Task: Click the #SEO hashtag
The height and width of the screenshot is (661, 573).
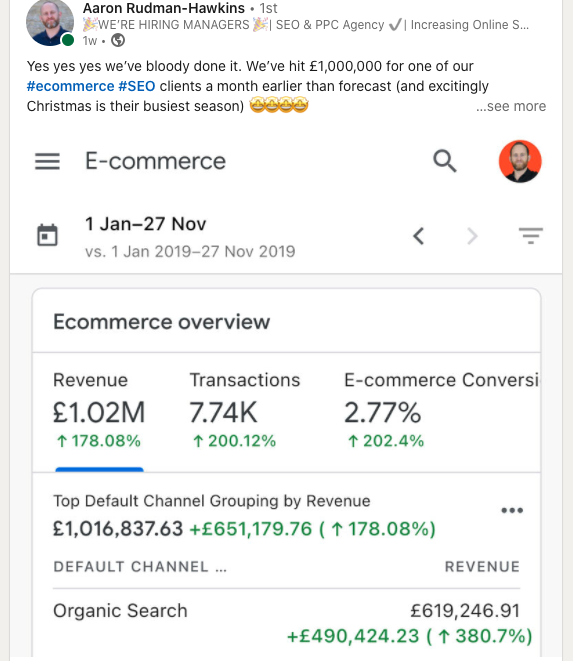Action: (x=137, y=86)
